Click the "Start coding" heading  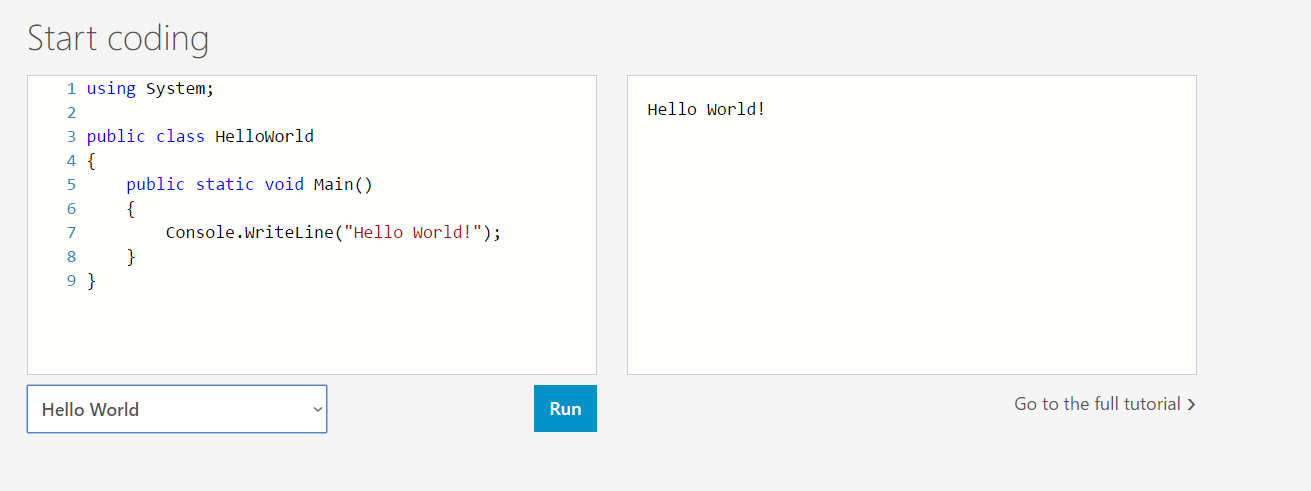point(118,38)
